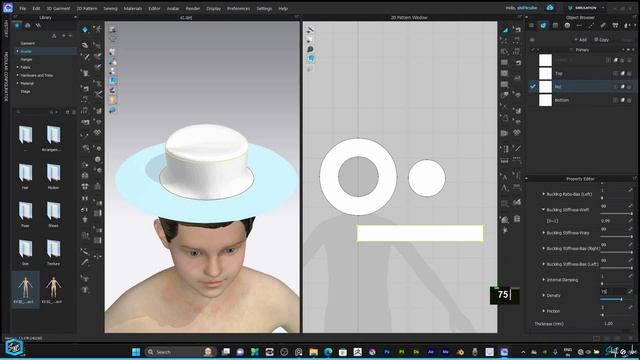
Task: Click topmost display icon in 3D window toolbar
Action: [x=113, y=30]
